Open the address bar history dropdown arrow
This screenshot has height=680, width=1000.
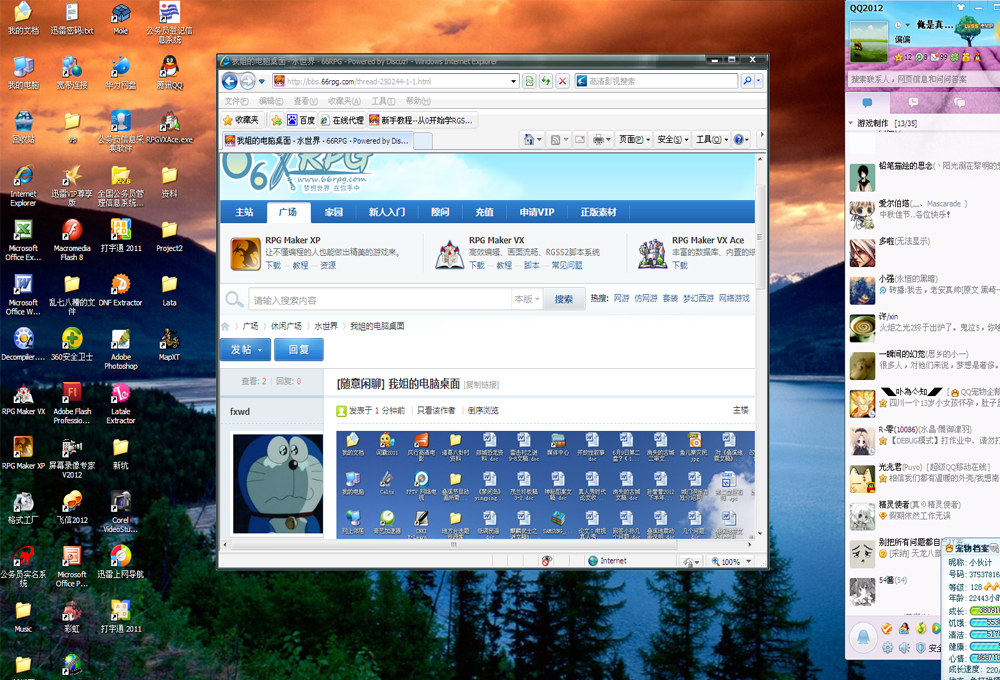point(513,81)
